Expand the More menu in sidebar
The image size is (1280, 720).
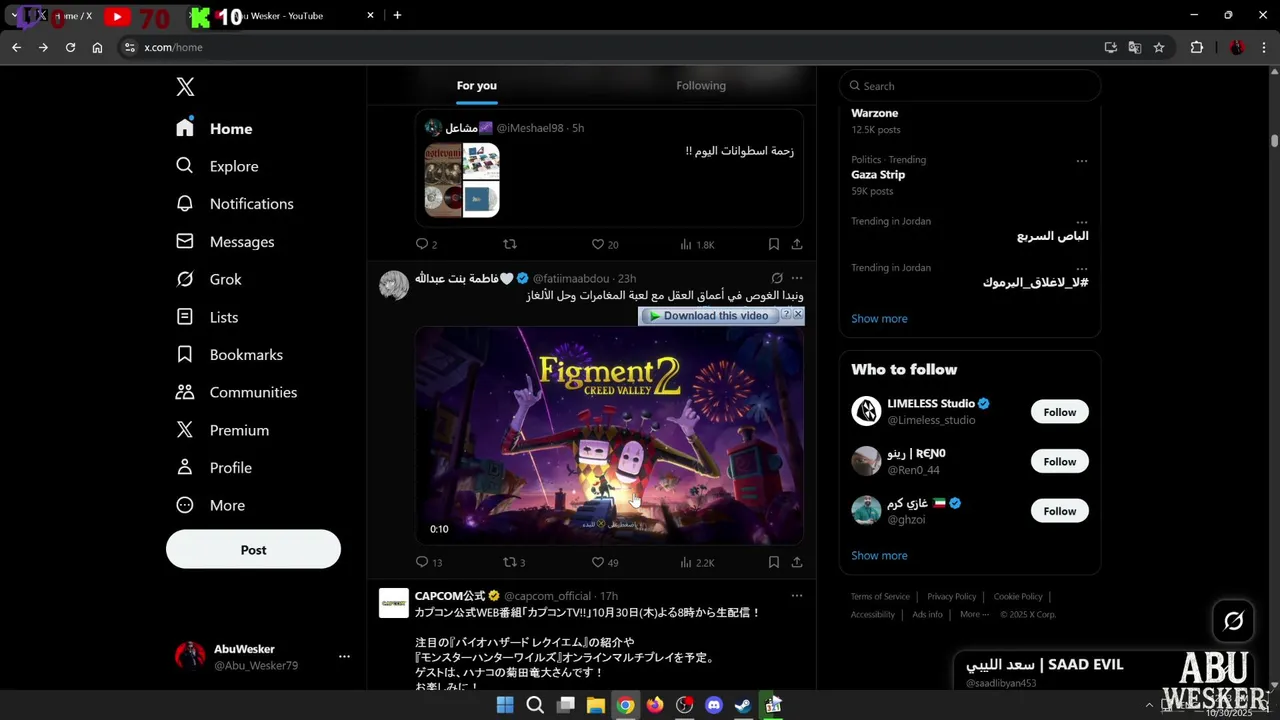[x=210, y=505]
